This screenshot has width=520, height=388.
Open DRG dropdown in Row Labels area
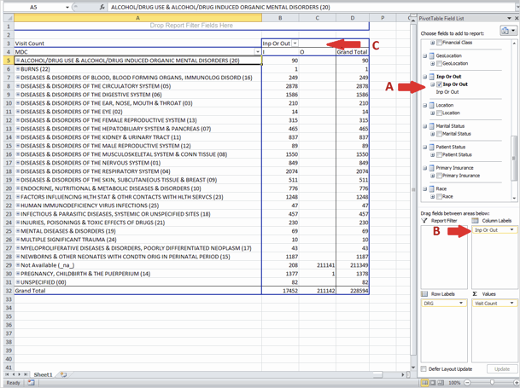461,303
